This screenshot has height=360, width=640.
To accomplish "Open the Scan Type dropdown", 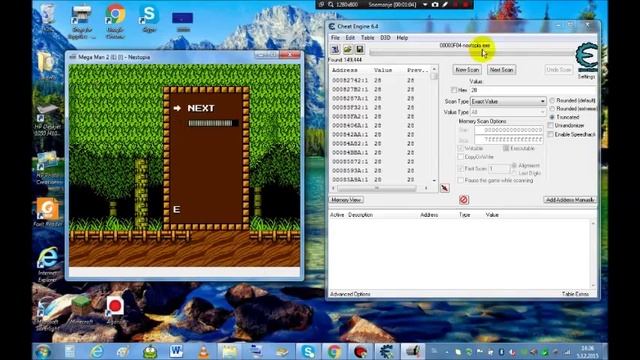I will pyautogui.click(x=508, y=101).
